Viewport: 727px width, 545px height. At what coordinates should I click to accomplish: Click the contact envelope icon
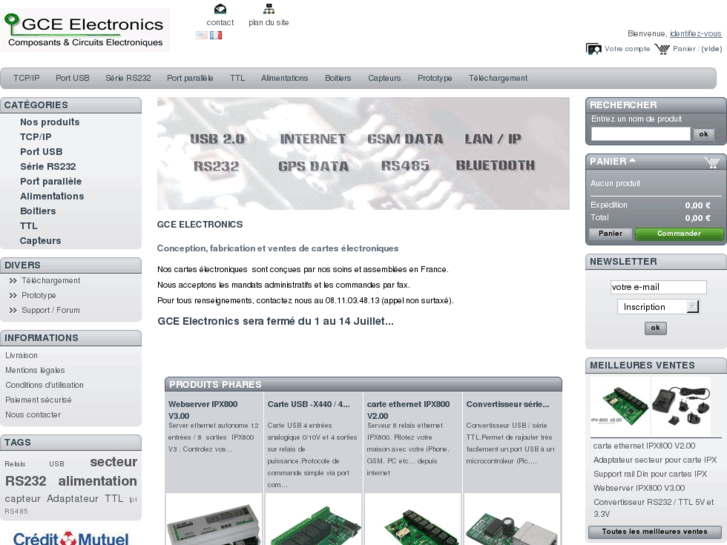click(220, 9)
